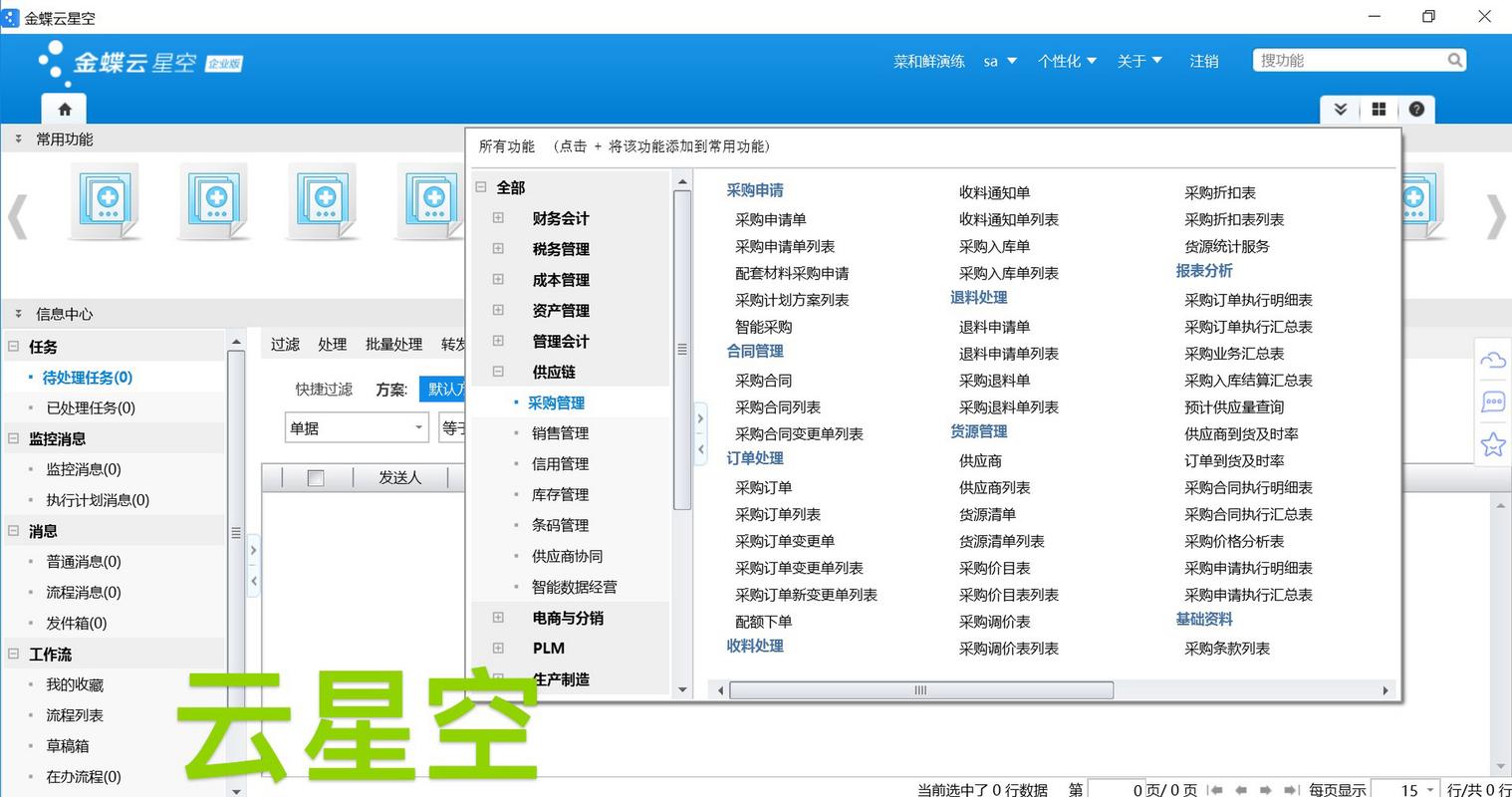Click the Kingdee Cloud logo
The width and height of the screenshot is (1512, 797).
(x=139, y=63)
